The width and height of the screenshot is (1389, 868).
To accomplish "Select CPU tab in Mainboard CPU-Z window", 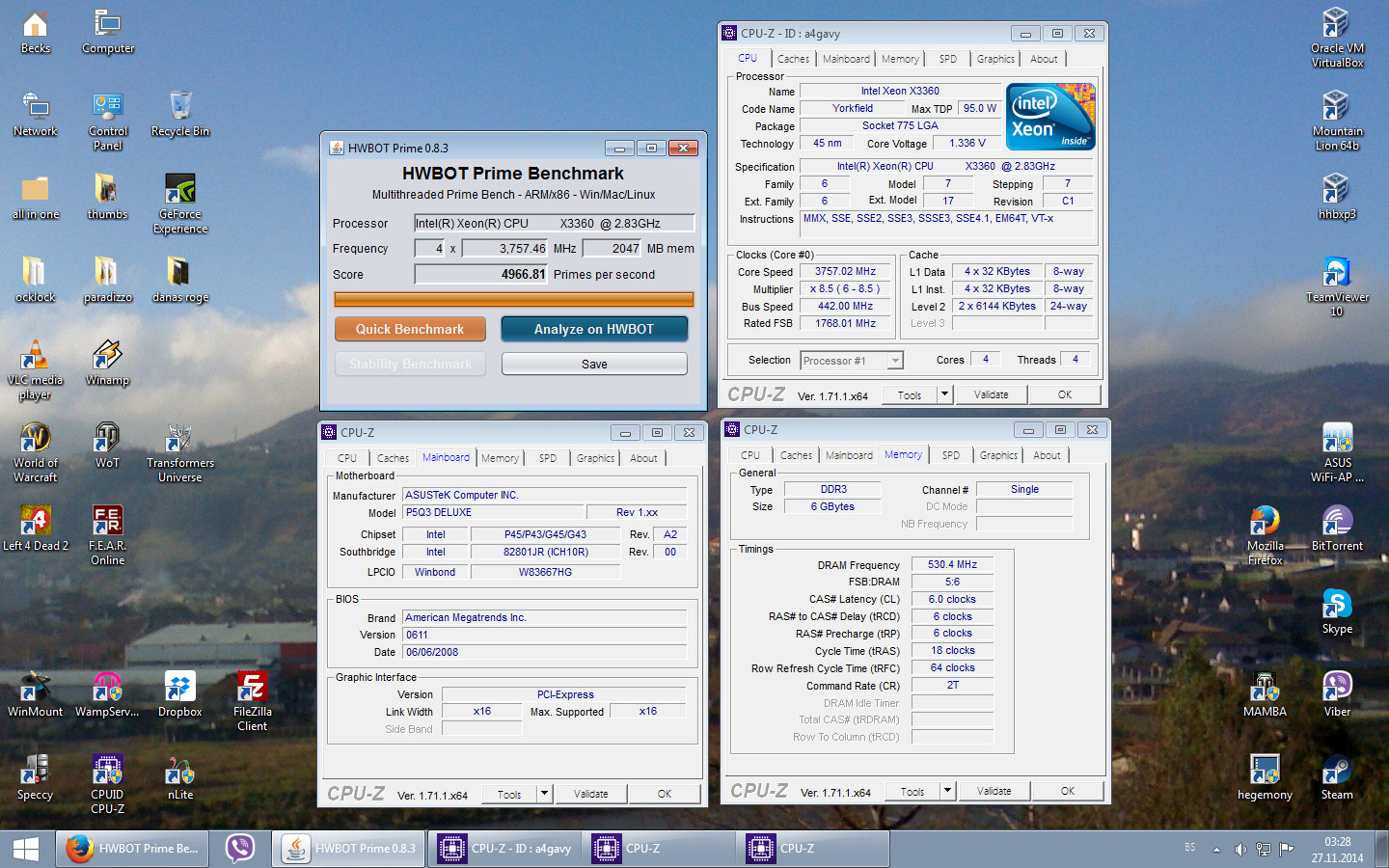I will click(347, 458).
